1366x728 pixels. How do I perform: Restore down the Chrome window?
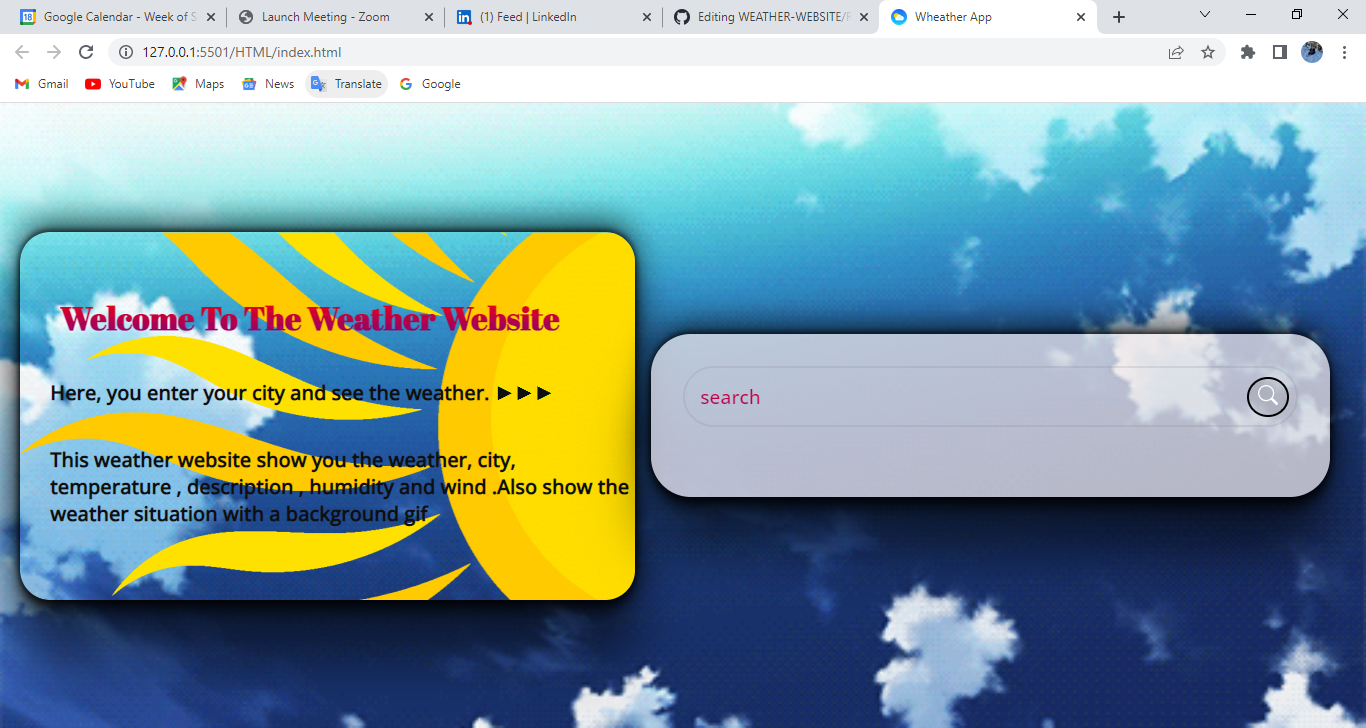coord(1297,15)
